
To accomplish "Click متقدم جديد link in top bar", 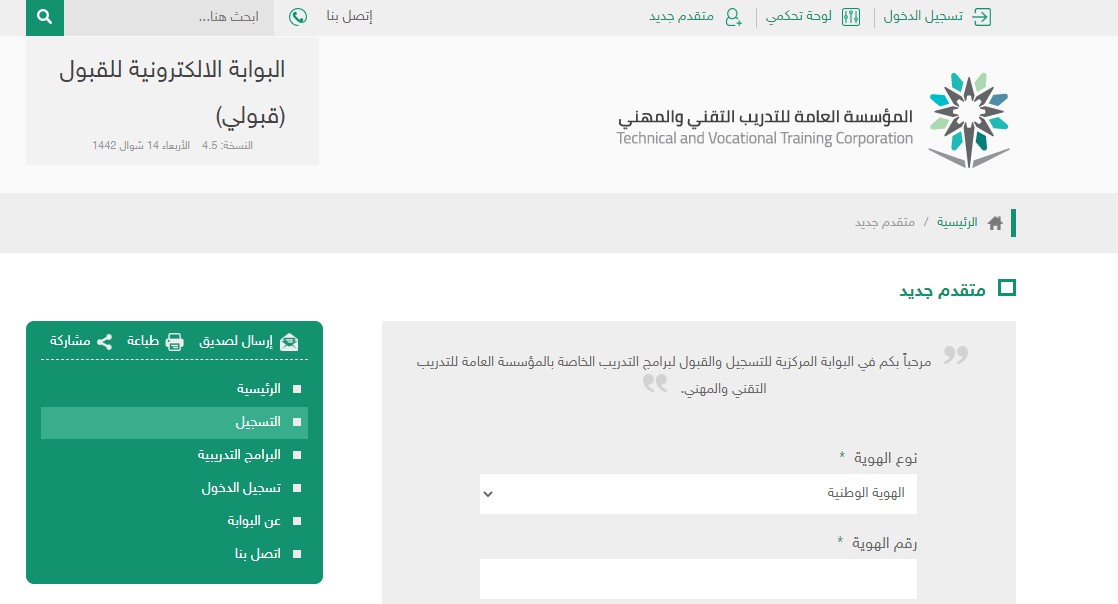I will pyautogui.click(x=681, y=16).
